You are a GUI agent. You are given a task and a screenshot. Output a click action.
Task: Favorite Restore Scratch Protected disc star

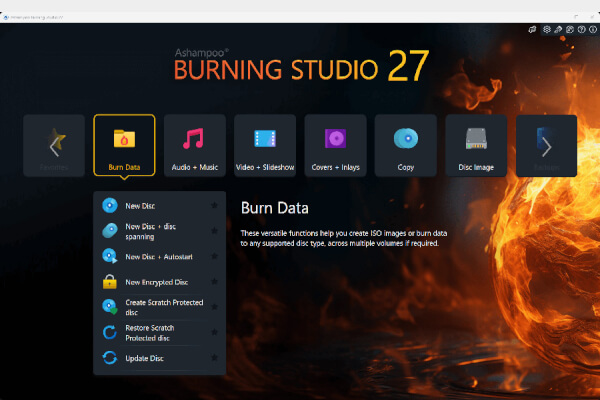tap(214, 332)
